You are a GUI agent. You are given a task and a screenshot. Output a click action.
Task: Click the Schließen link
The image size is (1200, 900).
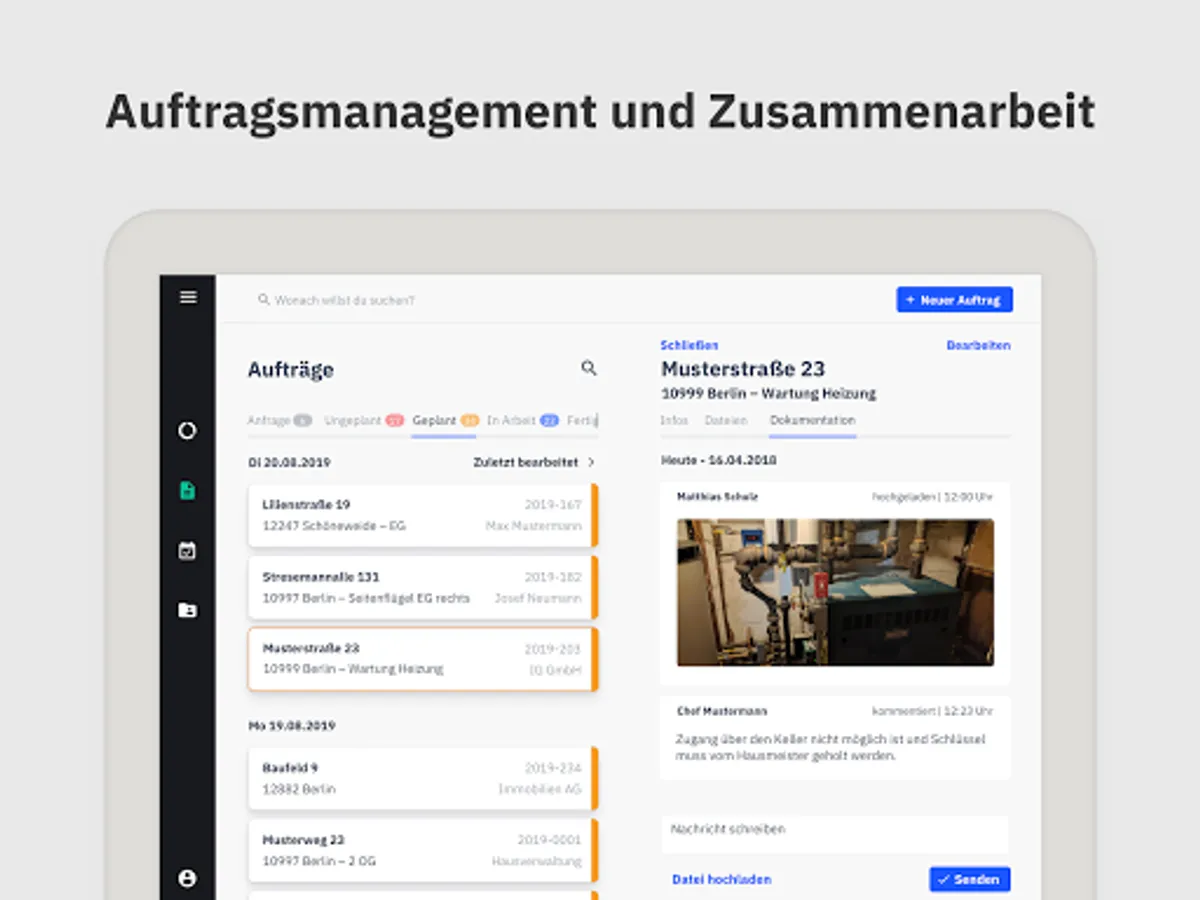tap(689, 345)
